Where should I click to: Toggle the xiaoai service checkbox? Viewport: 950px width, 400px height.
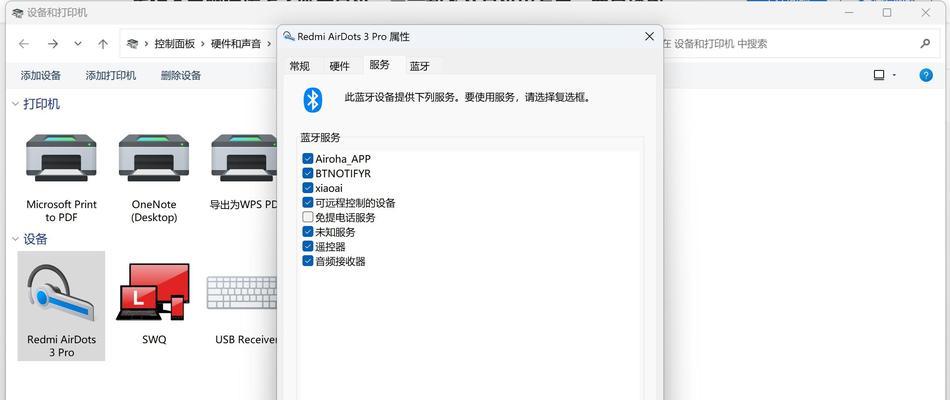[x=308, y=188]
